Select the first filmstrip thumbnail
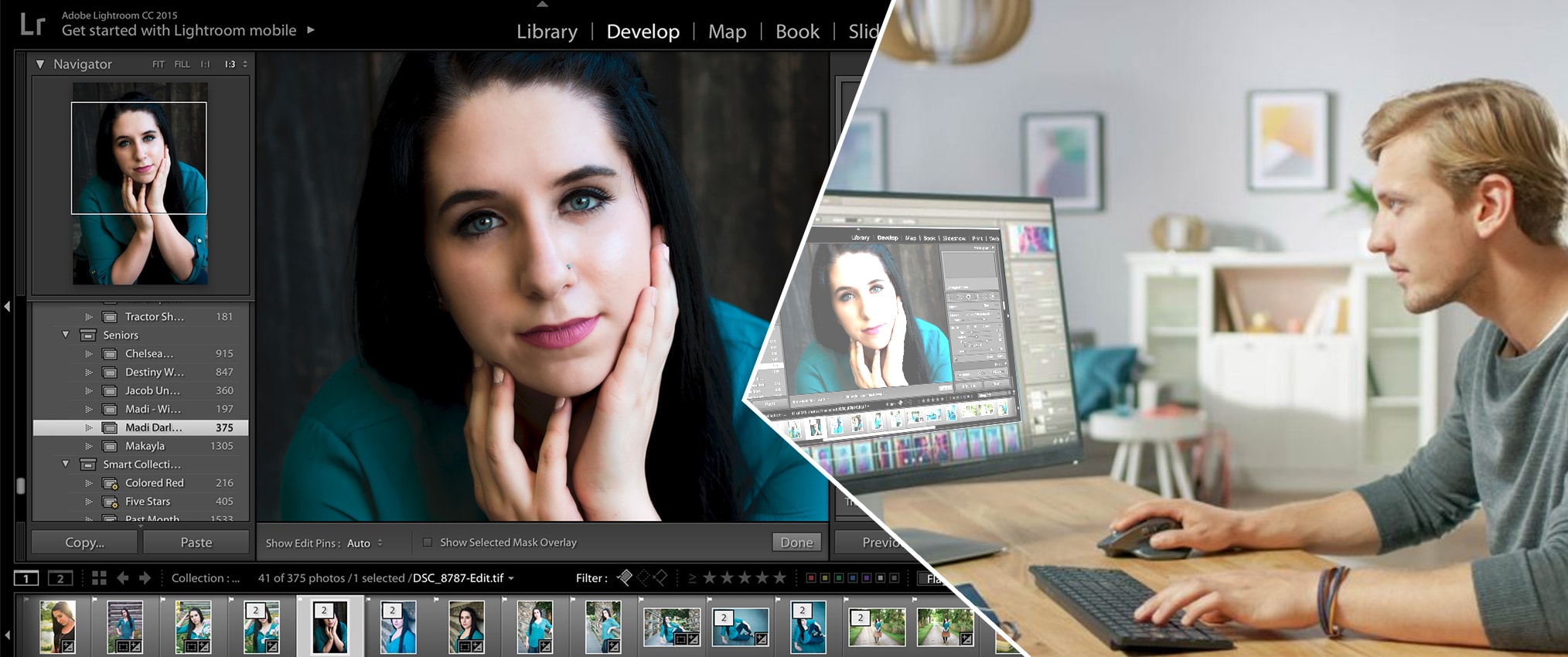 point(58,627)
